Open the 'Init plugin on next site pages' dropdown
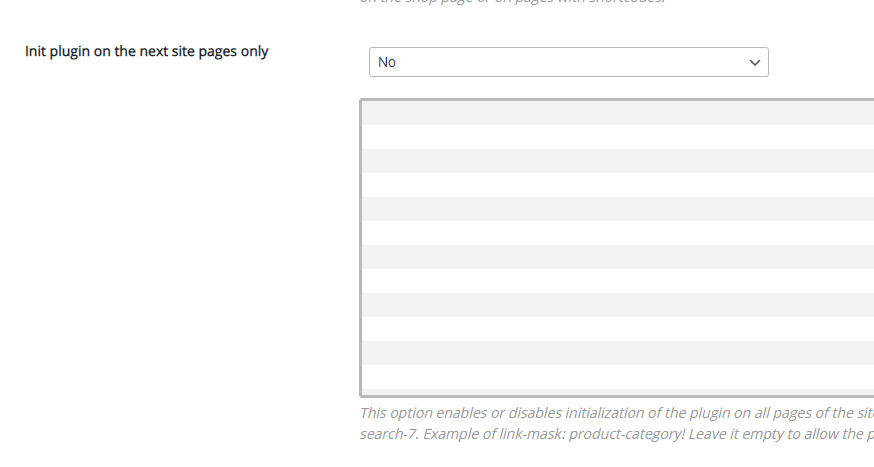Image resolution: width=874 pixels, height=467 pixels. point(568,62)
